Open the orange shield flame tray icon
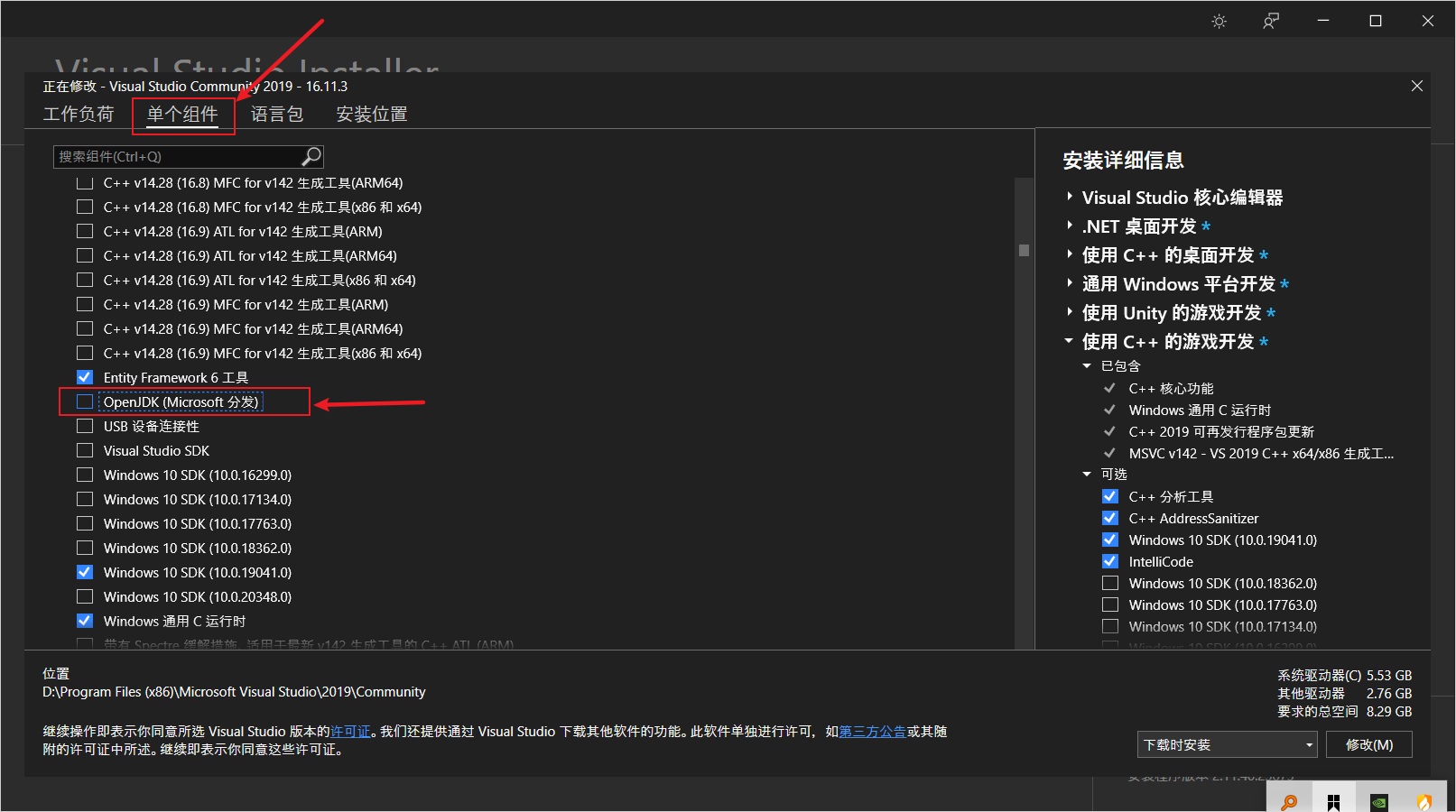Screen dimensions: 1456x812 coord(1424,800)
